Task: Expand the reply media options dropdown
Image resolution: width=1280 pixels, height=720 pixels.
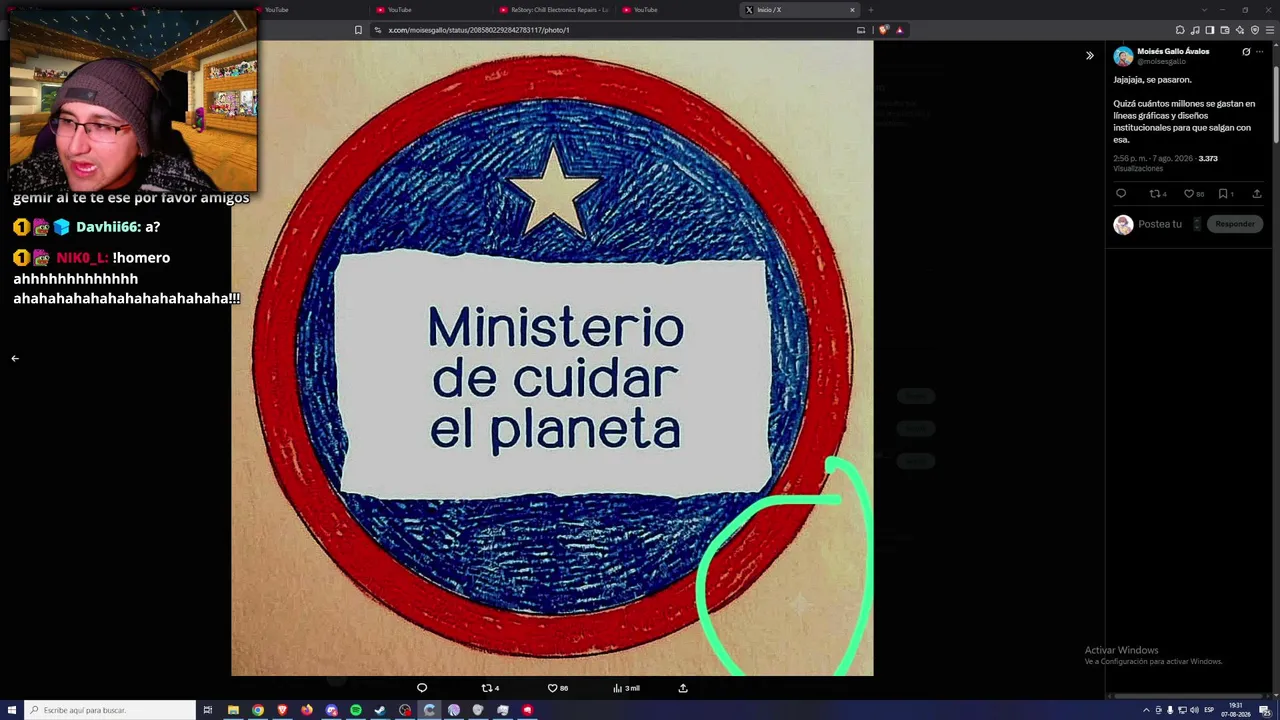Action: coord(1197,224)
